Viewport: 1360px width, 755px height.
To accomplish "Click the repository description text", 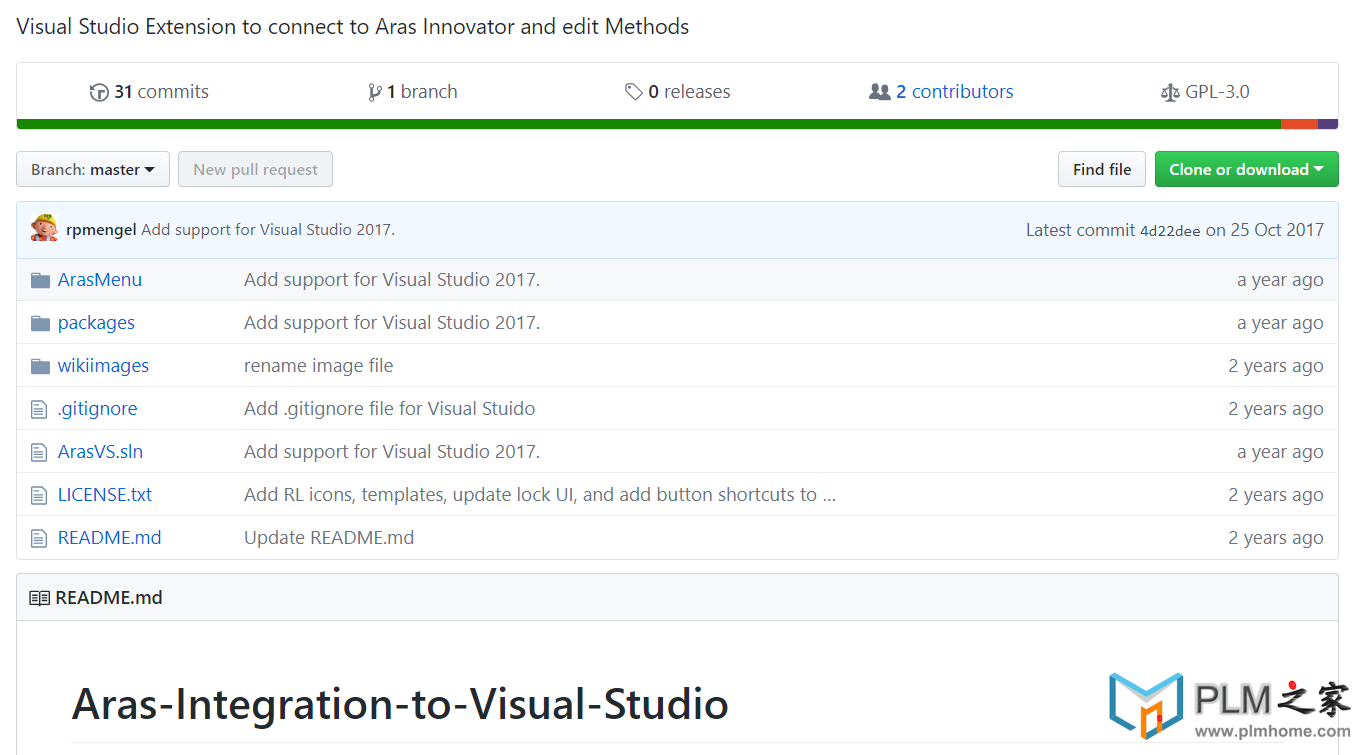I will [353, 26].
